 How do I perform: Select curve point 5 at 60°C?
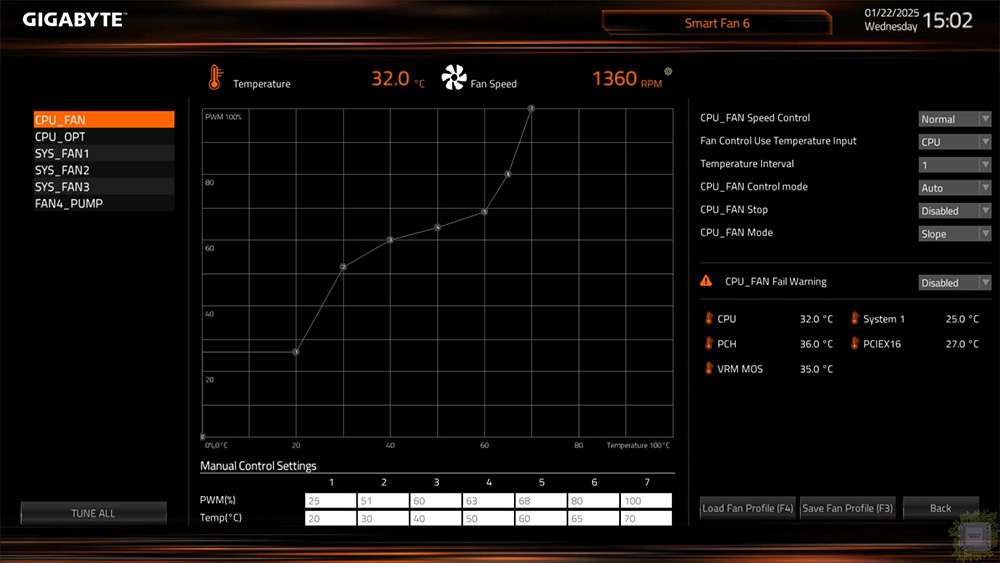[485, 212]
